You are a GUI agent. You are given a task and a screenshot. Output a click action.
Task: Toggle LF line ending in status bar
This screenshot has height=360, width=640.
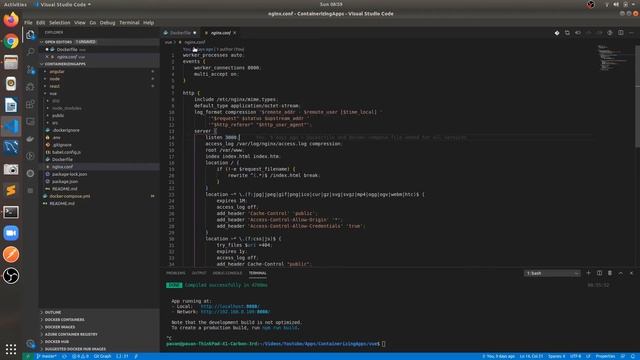[x=588, y=356]
